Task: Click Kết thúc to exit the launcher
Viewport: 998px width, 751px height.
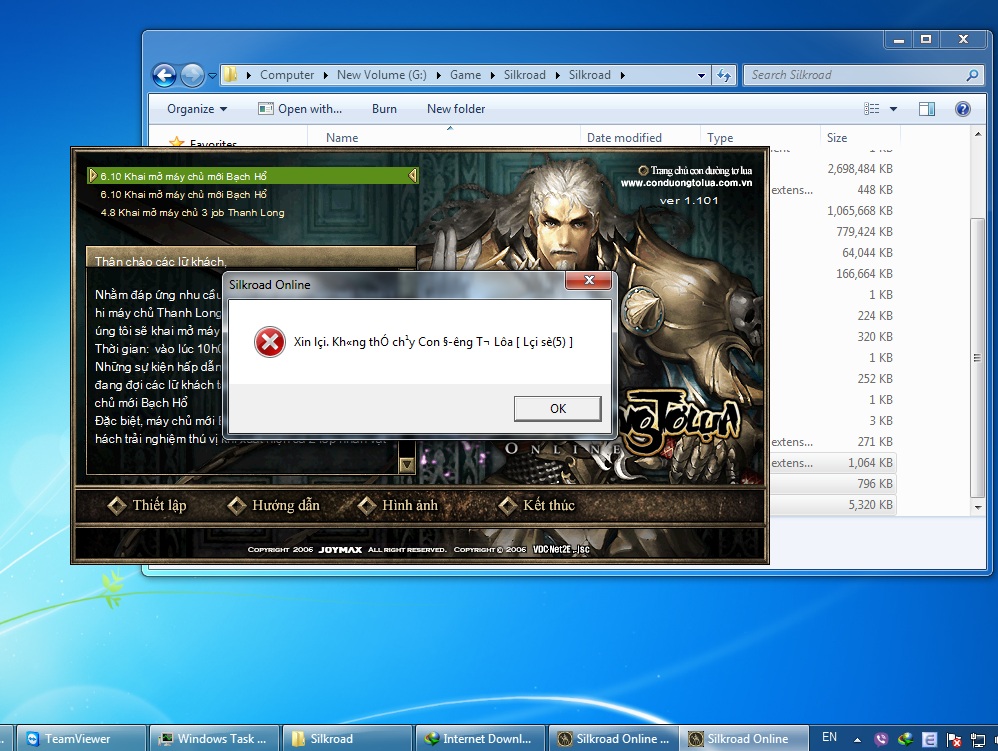Action: coord(537,505)
